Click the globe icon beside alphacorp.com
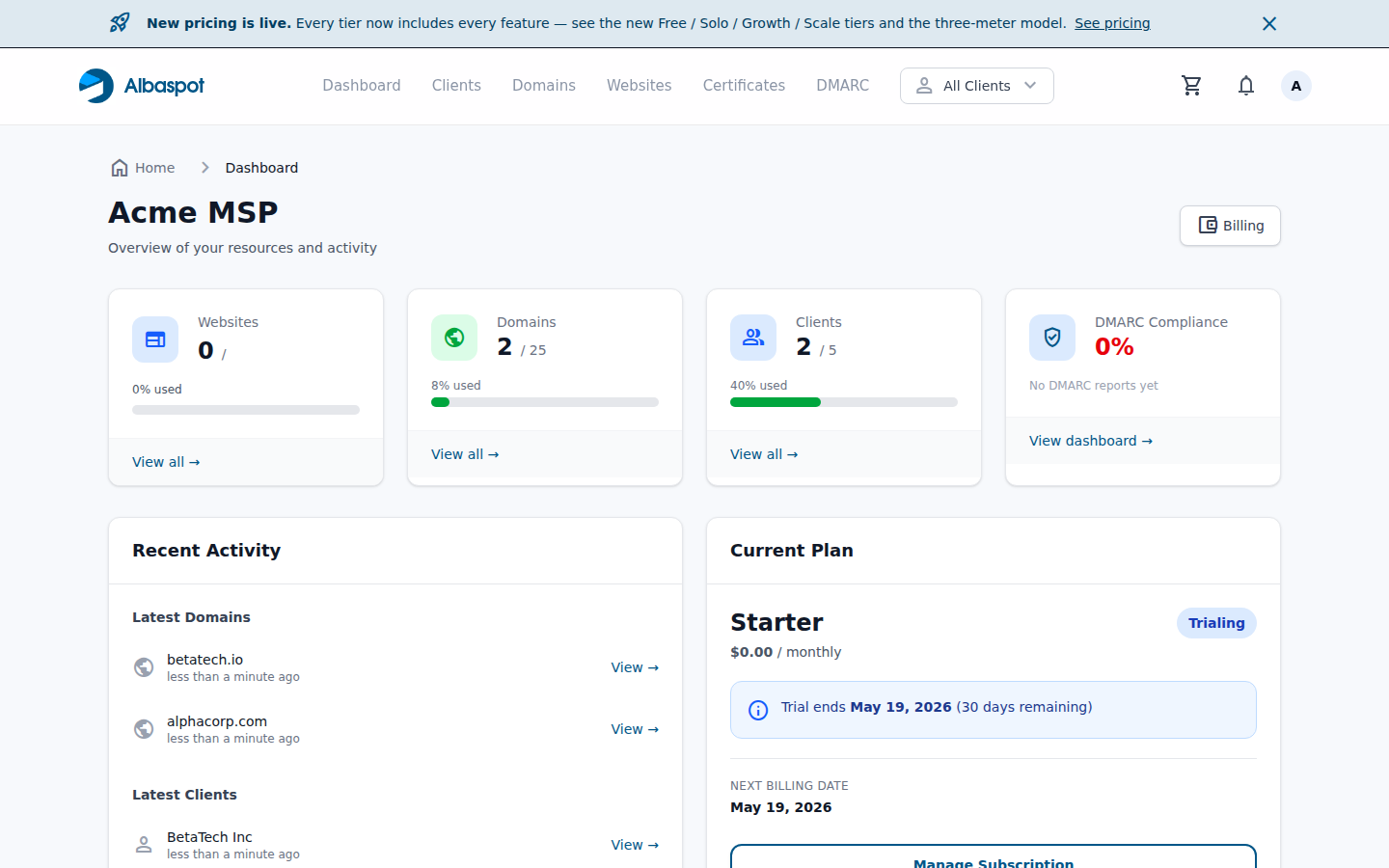 (x=144, y=729)
